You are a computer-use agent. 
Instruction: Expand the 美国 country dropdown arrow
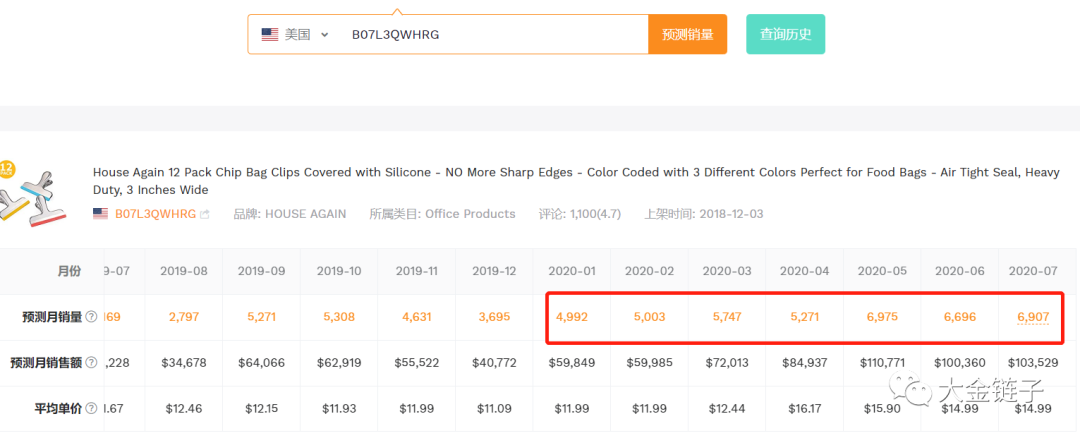click(325, 34)
